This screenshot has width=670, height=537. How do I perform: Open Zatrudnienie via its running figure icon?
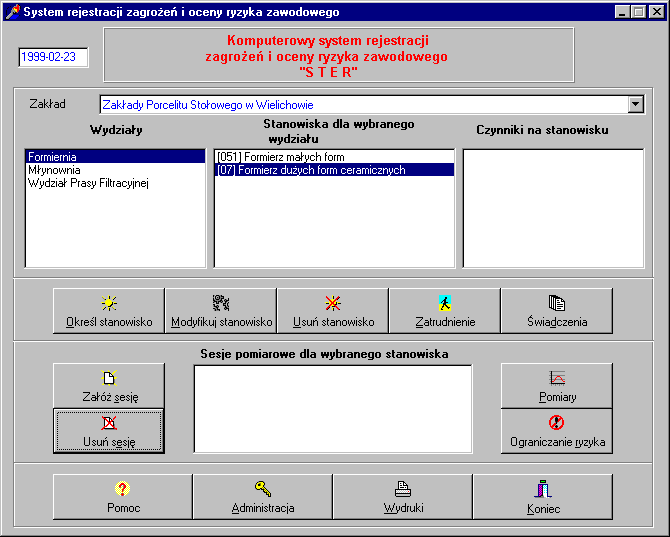(444, 303)
